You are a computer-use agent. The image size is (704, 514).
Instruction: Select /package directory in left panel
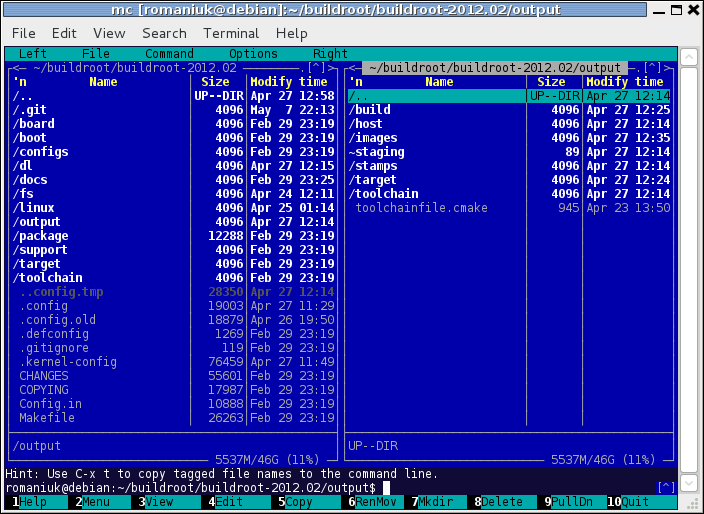[x=173, y=236]
